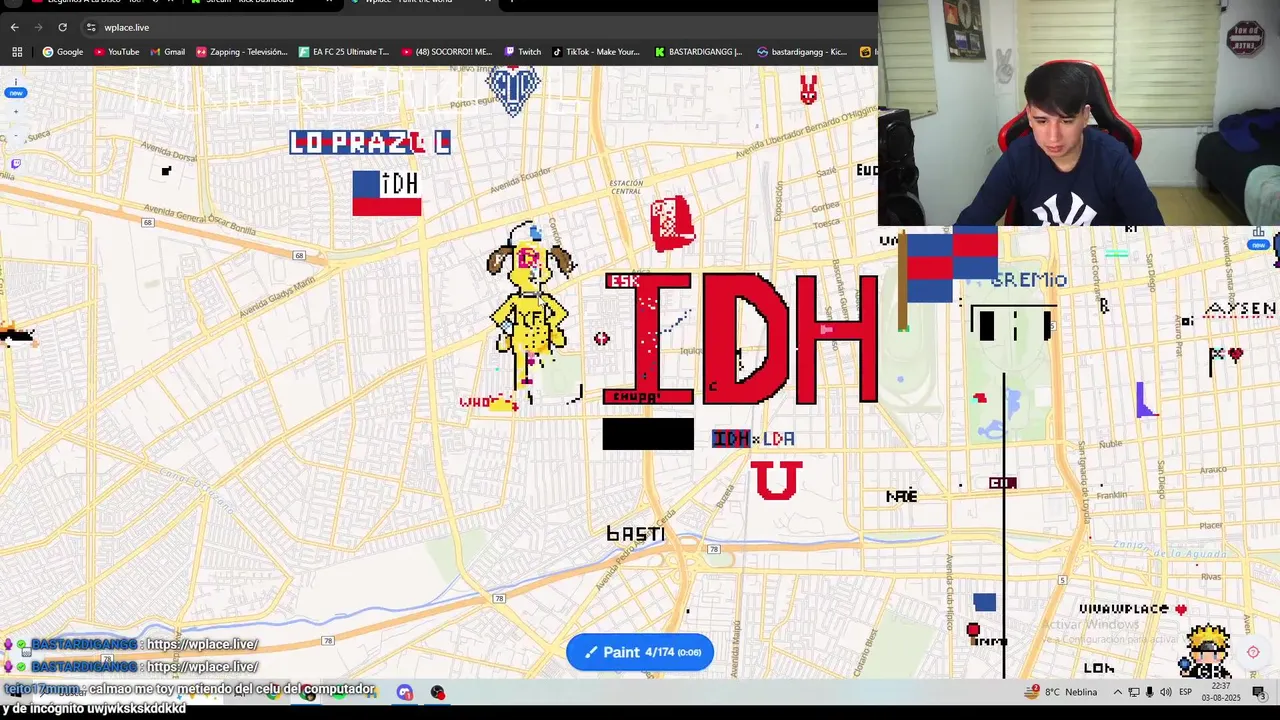
Task: Open the Zapping - Televisión bookmark
Action: click(x=241, y=52)
